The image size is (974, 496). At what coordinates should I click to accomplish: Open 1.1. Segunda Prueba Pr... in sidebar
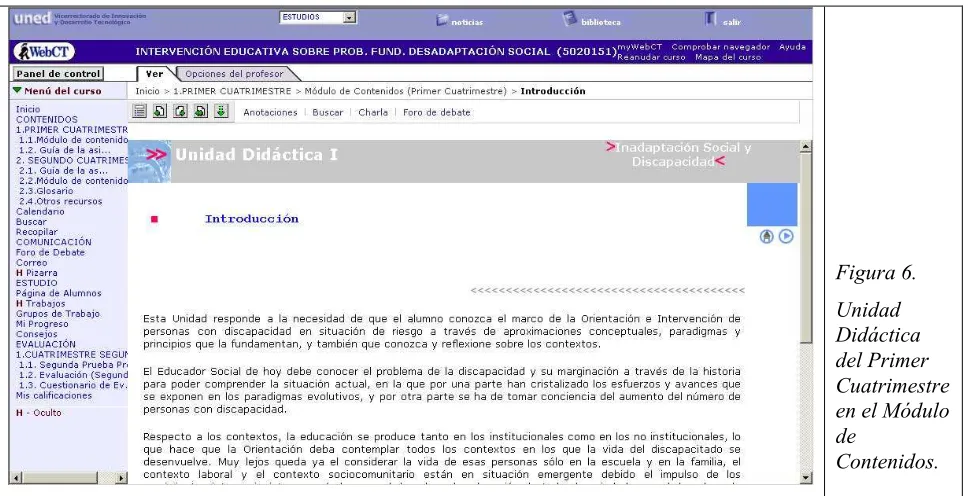coord(73,365)
